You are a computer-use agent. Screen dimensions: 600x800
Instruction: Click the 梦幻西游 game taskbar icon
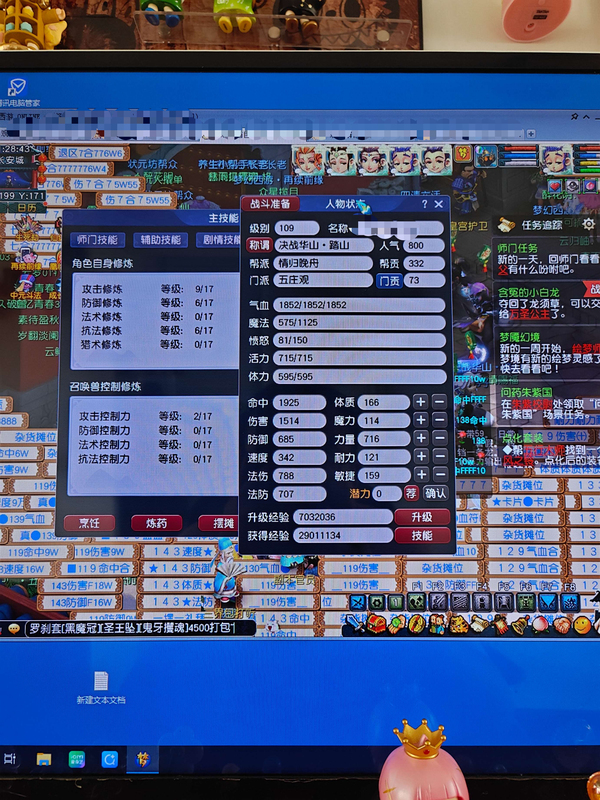coord(142,759)
